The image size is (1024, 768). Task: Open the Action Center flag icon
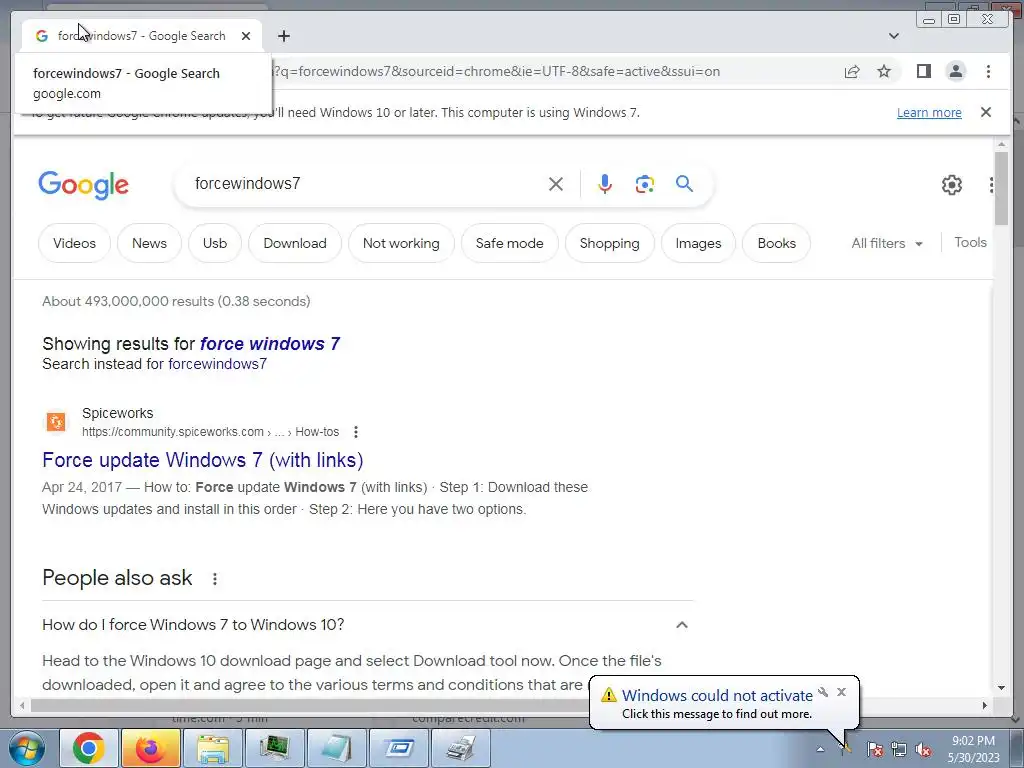[875, 749]
